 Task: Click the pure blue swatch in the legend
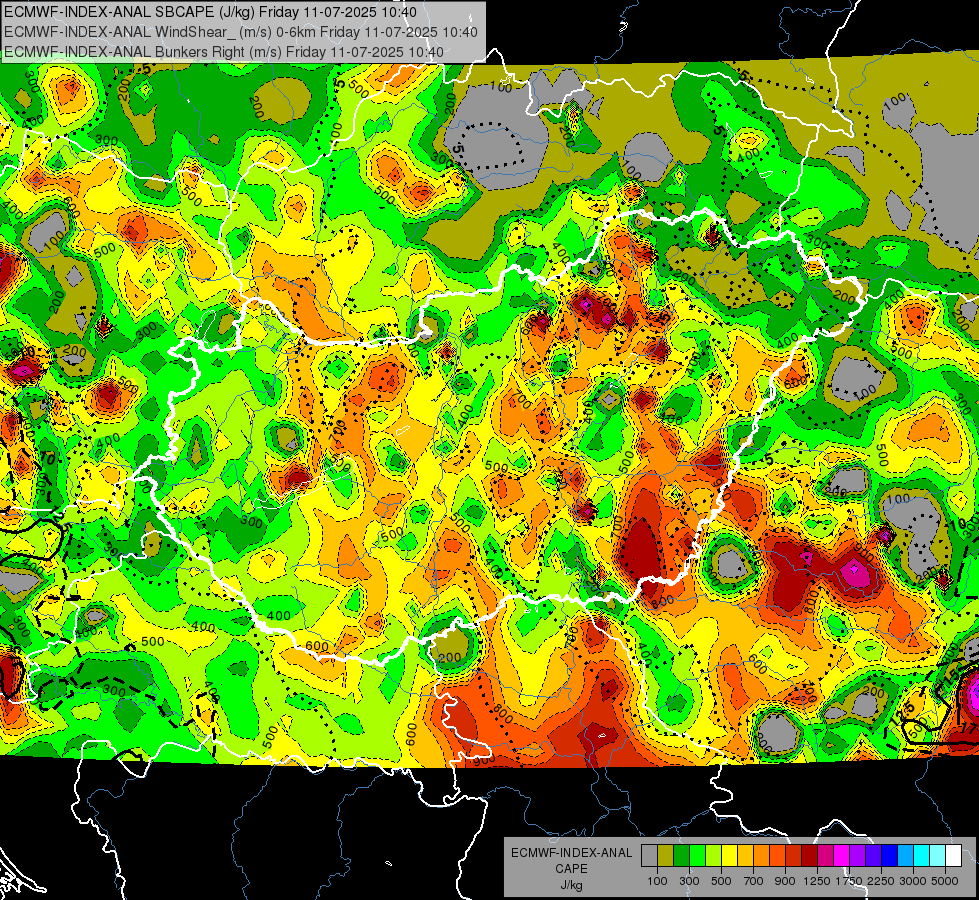(889, 855)
